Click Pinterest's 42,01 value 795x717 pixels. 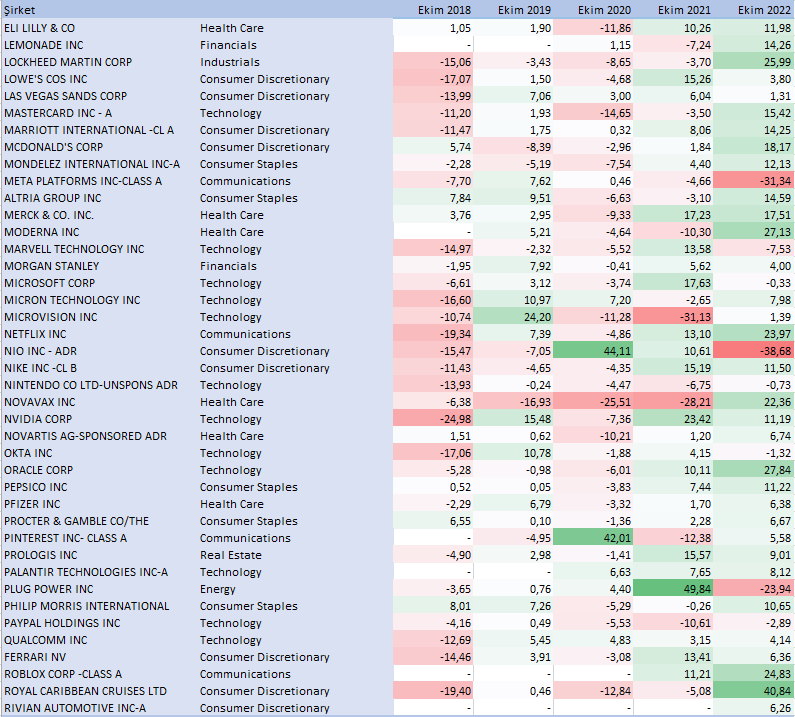[593, 537]
